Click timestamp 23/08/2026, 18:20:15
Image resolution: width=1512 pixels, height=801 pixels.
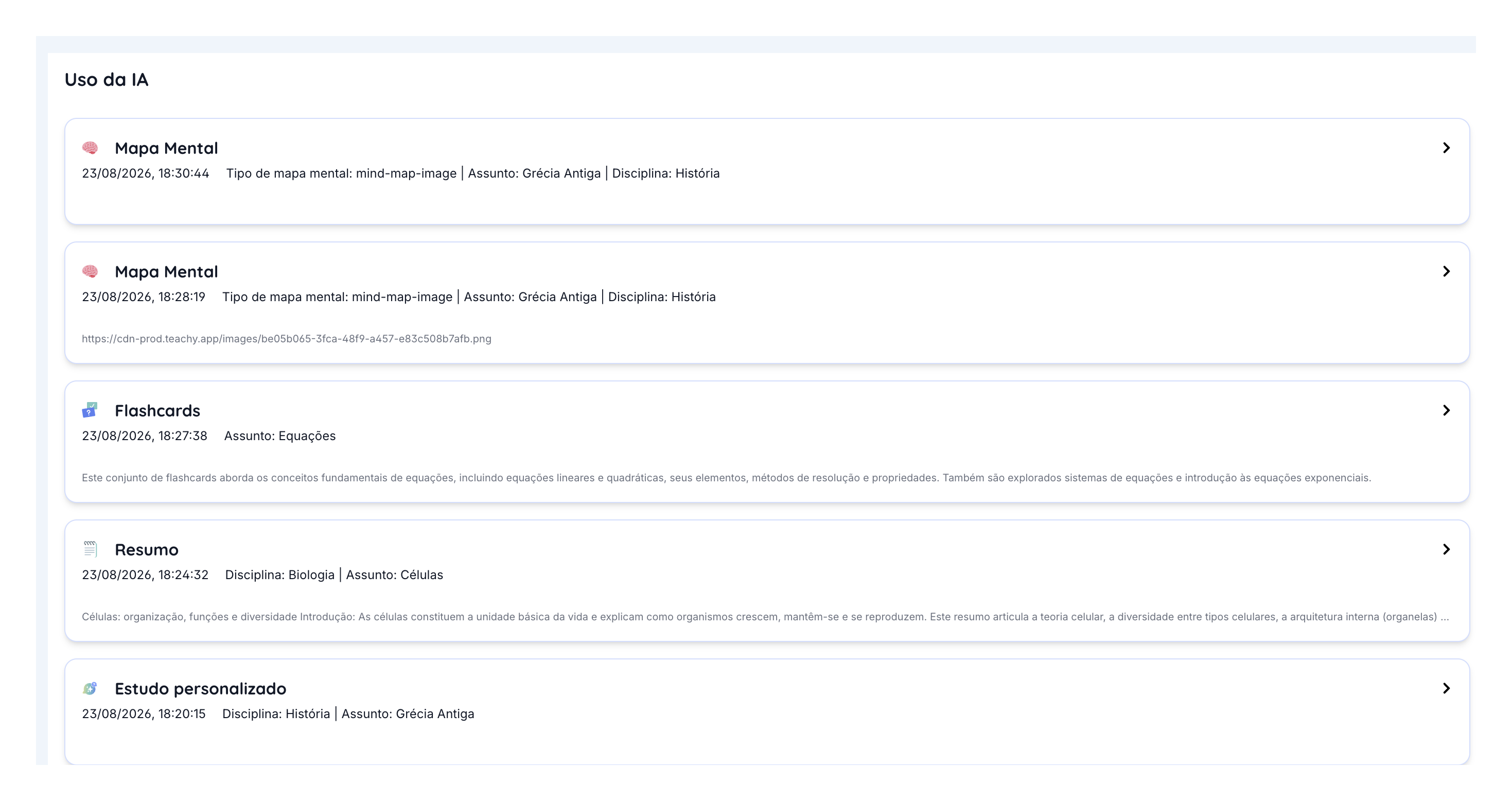click(144, 714)
